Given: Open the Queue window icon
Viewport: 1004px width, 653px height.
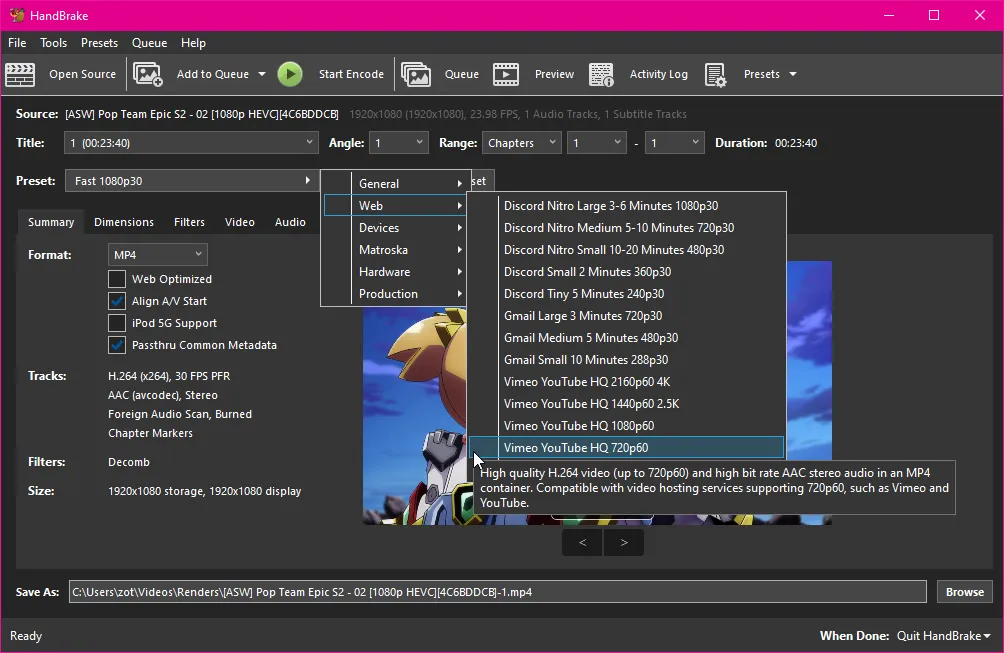Looking at the screenshot, I should coord(417,74).
